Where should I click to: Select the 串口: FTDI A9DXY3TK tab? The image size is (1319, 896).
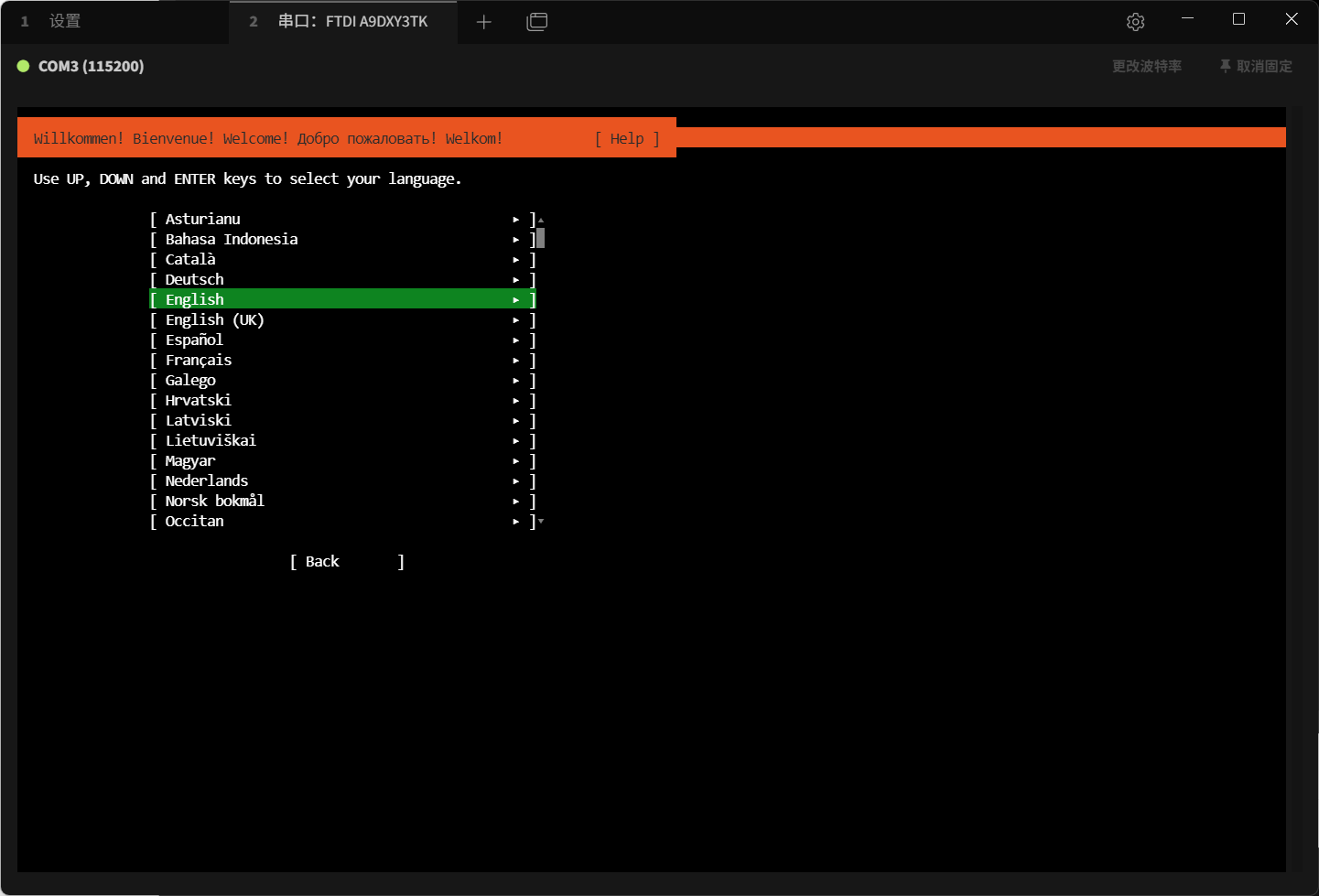coord(352,21)
